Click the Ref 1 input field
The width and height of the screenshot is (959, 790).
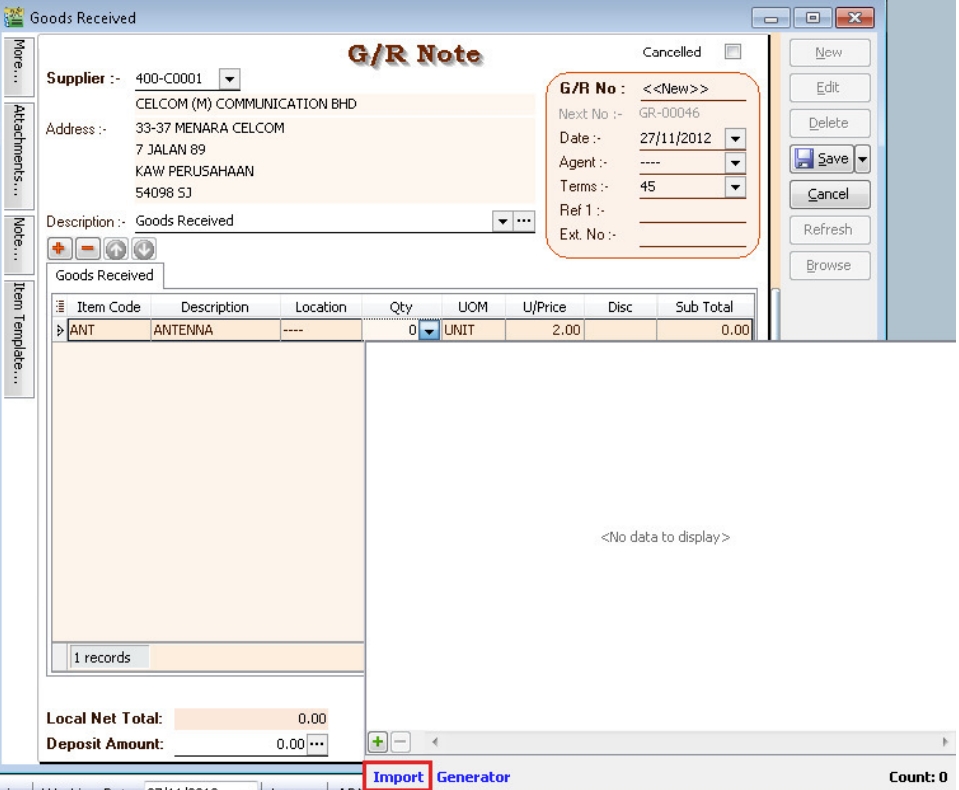click(x=692, y=211)
